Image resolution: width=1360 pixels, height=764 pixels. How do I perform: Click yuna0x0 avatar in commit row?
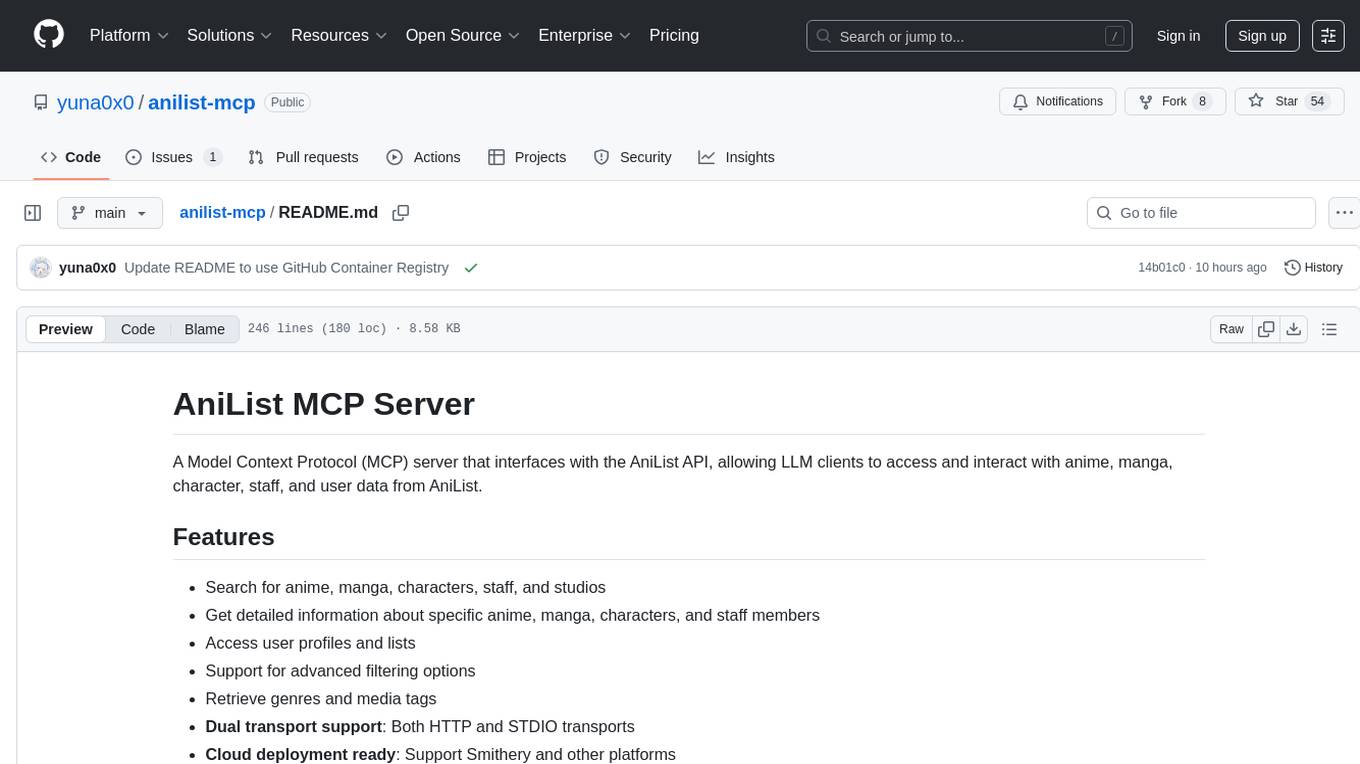tap(41, 268)
